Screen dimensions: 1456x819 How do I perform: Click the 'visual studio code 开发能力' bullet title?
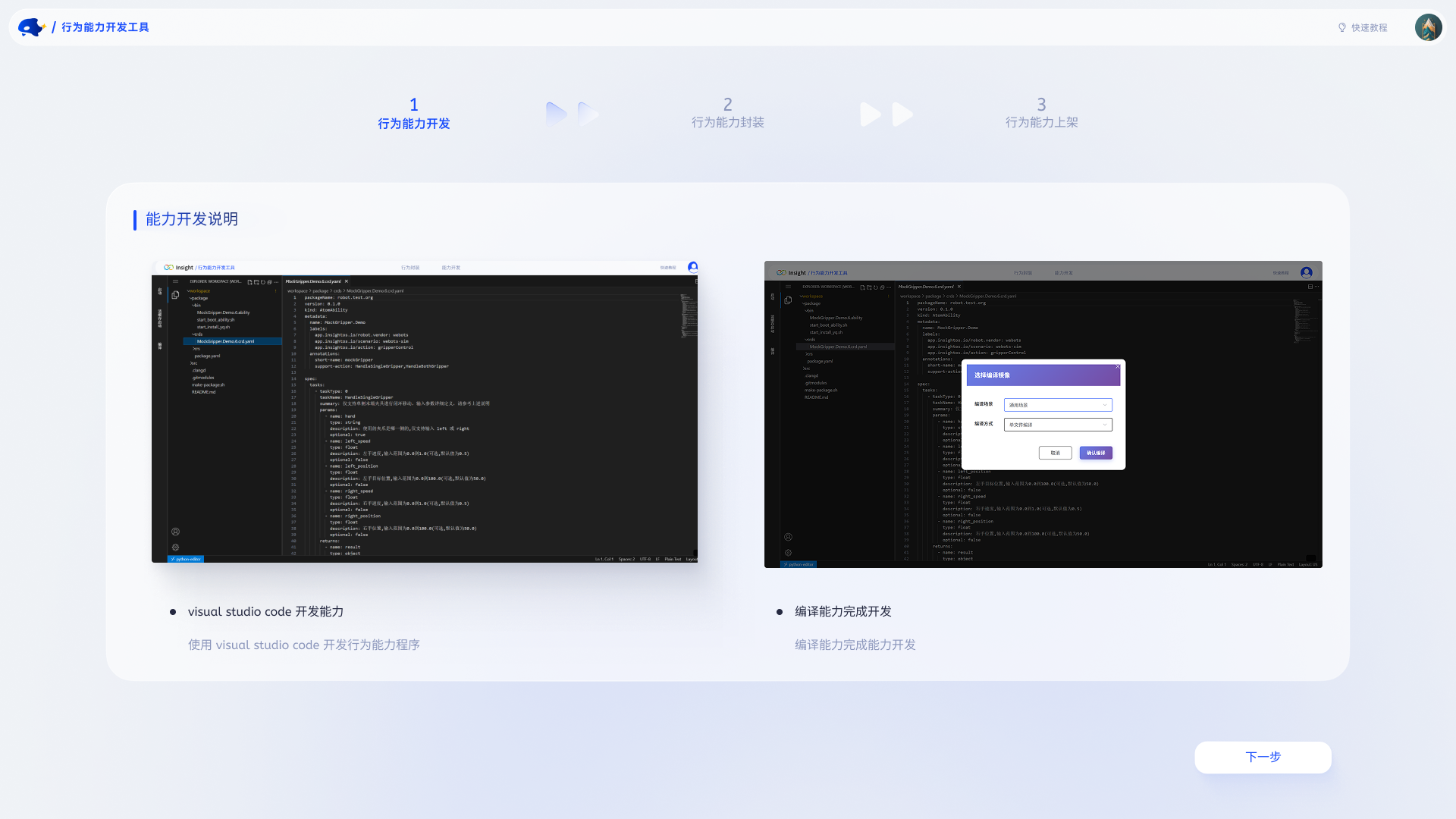(x=265, y=611)
